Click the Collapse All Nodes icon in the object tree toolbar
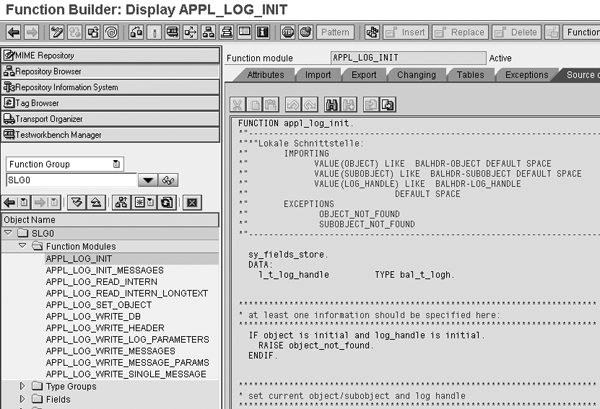 tap(96, 202)
